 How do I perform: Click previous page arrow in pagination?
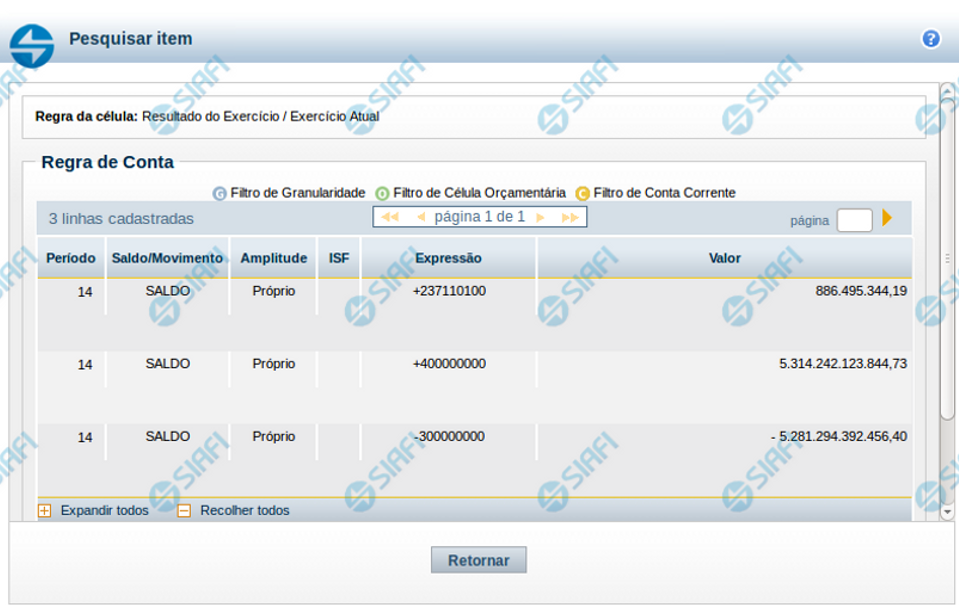pos(421,217)
